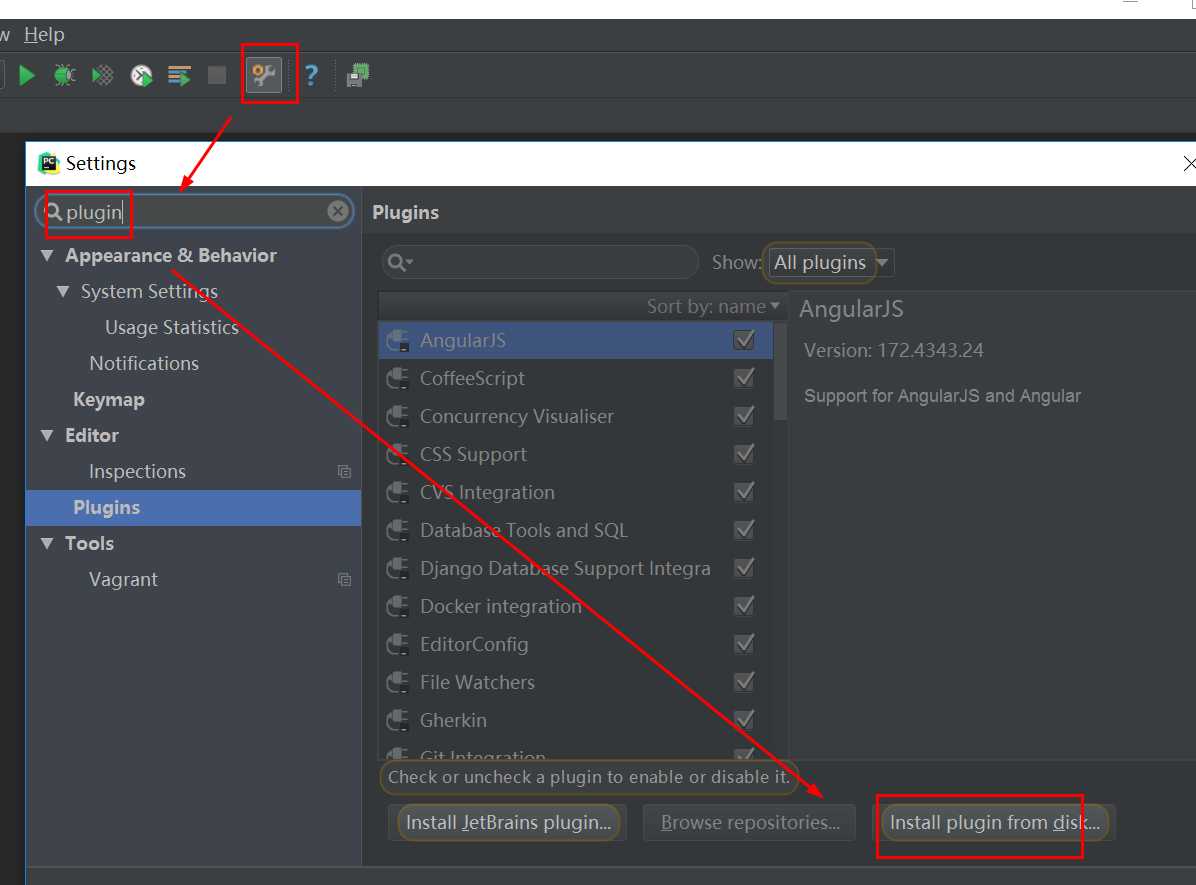Viewport: 1196px width, 885px height.
Task: Clear the settings search with X icon
Action: point(338,211)
